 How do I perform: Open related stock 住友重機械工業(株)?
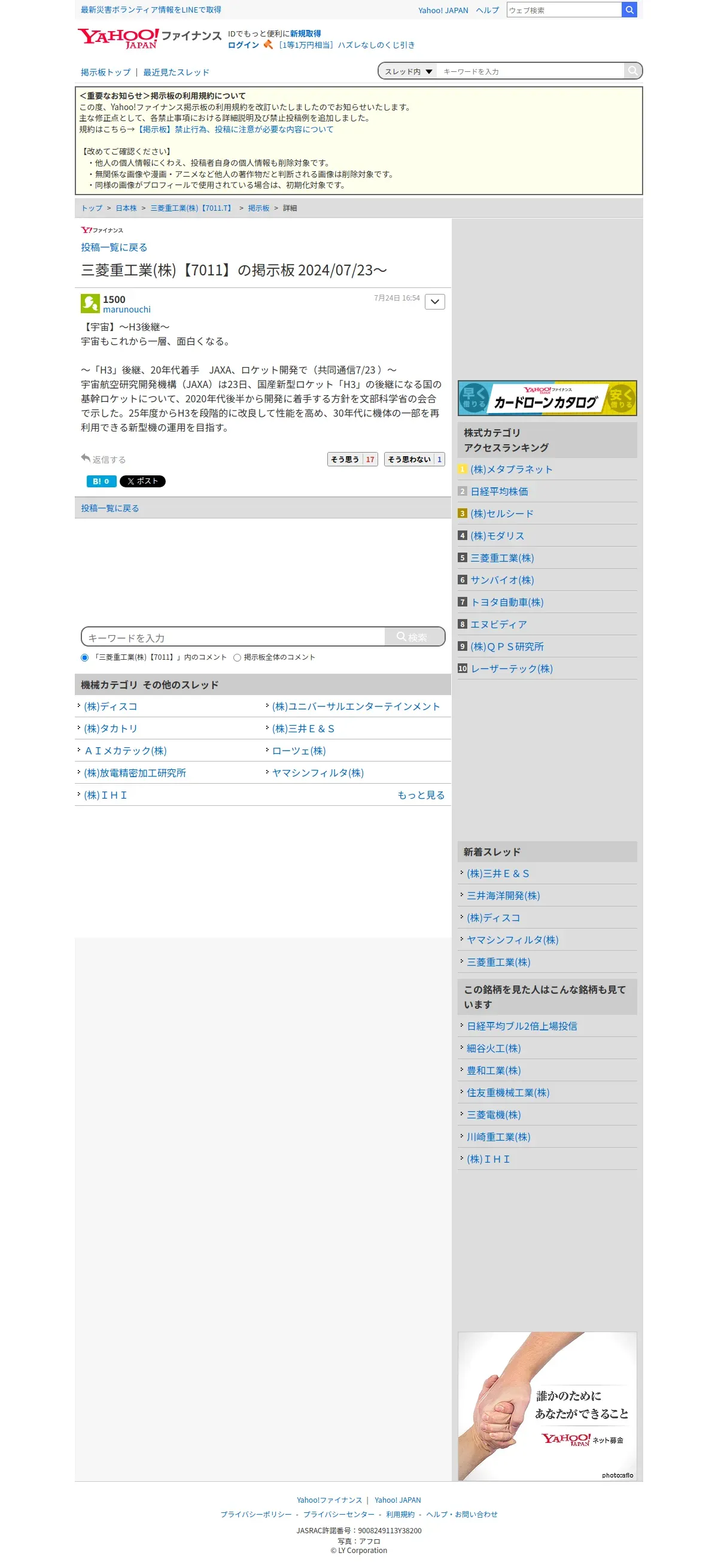[508, 1093]
